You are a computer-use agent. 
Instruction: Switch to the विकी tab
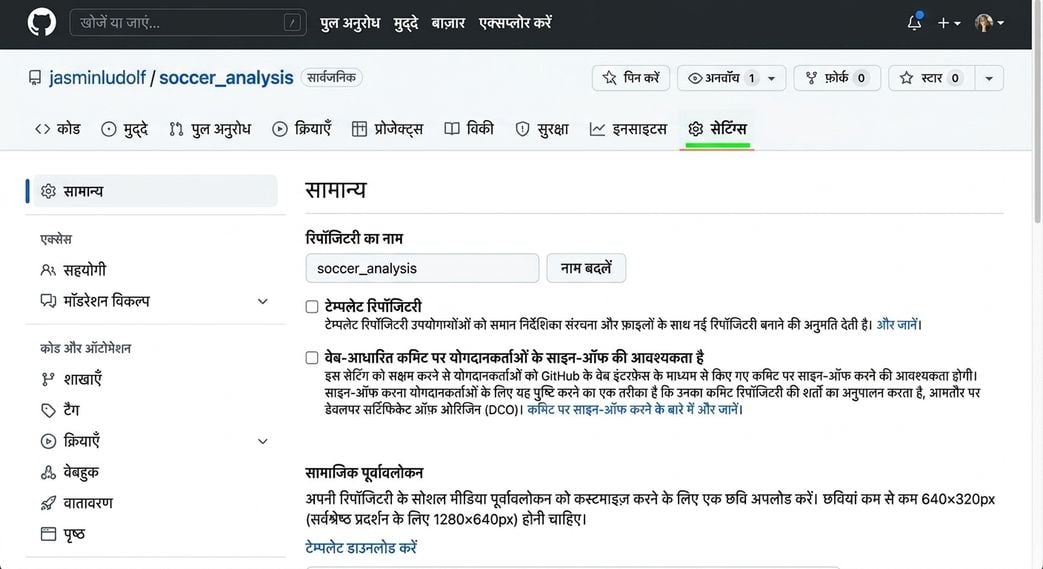pos(469,128)
